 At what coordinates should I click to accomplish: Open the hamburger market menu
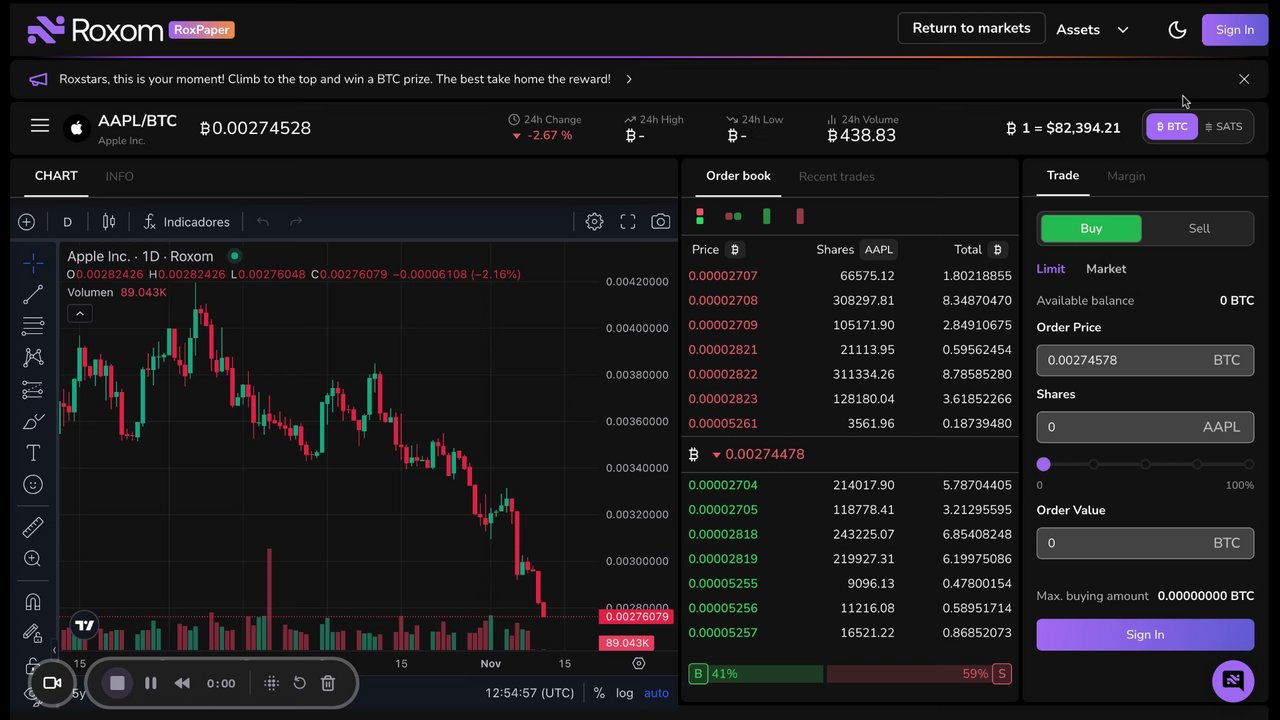[x=40, y=126]
